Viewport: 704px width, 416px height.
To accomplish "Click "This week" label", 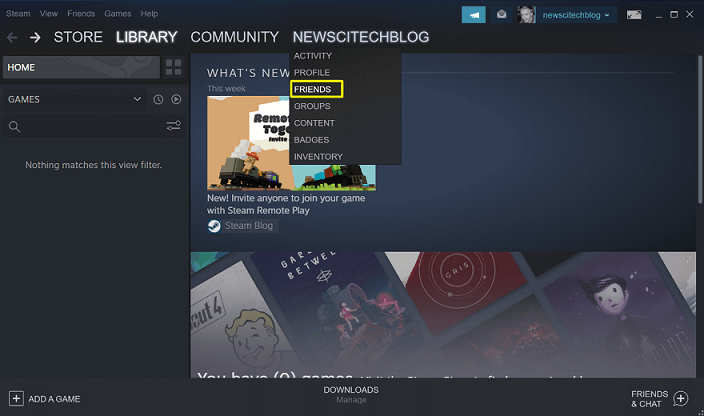I will pos(226,88).
